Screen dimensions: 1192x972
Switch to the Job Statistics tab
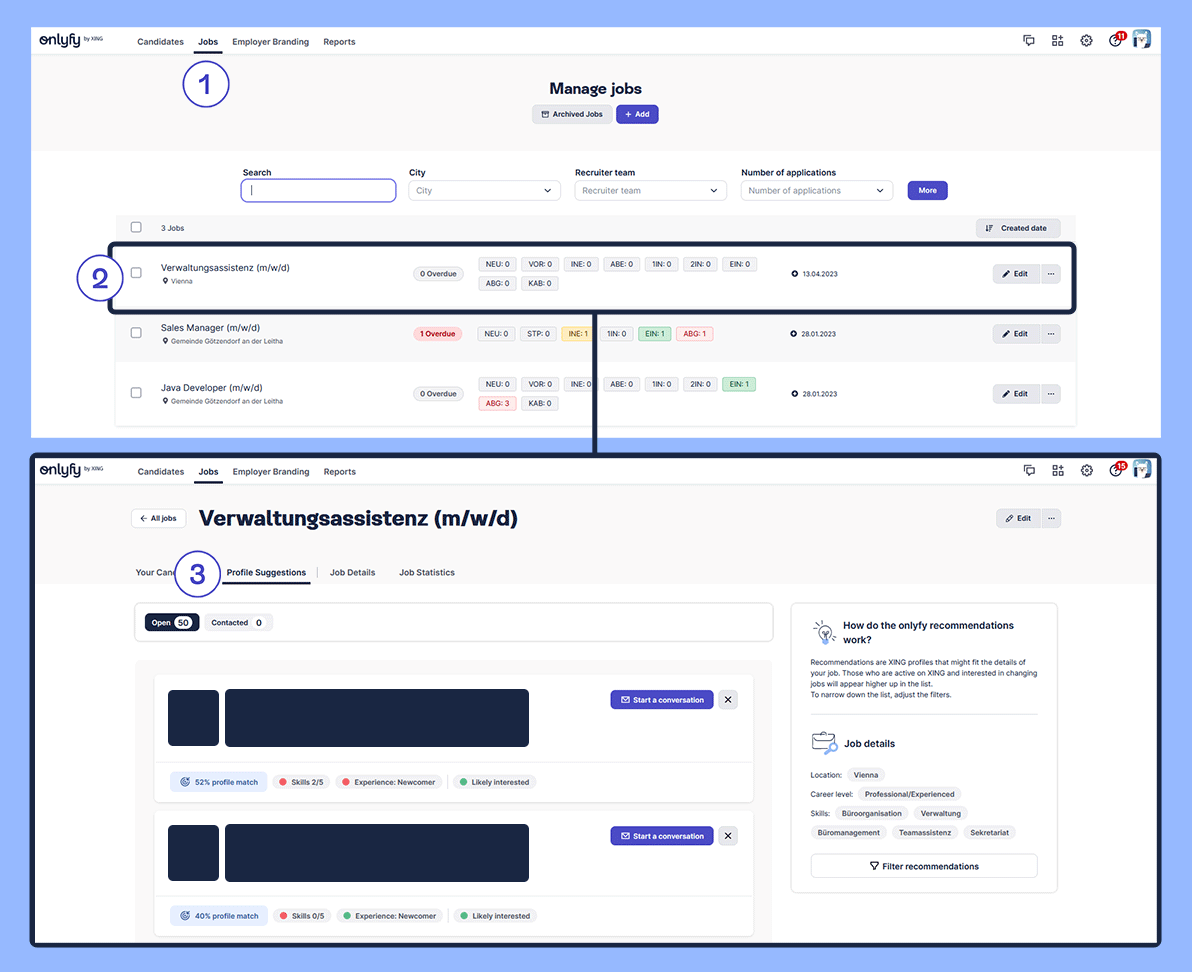coord(426,572)
